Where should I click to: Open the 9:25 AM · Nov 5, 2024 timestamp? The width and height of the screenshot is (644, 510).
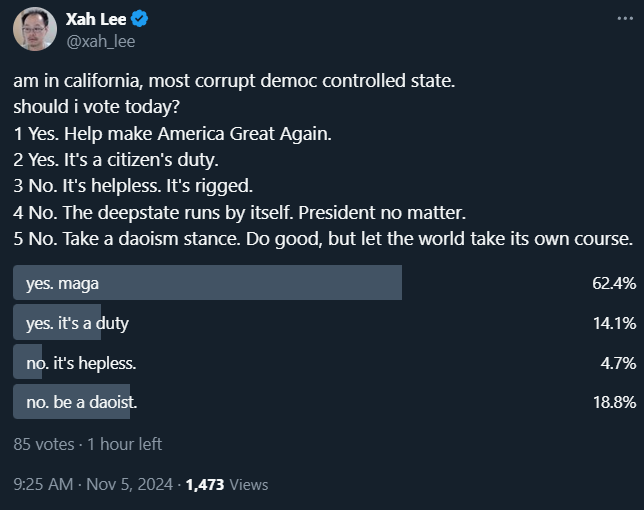(x=91, y=484)
